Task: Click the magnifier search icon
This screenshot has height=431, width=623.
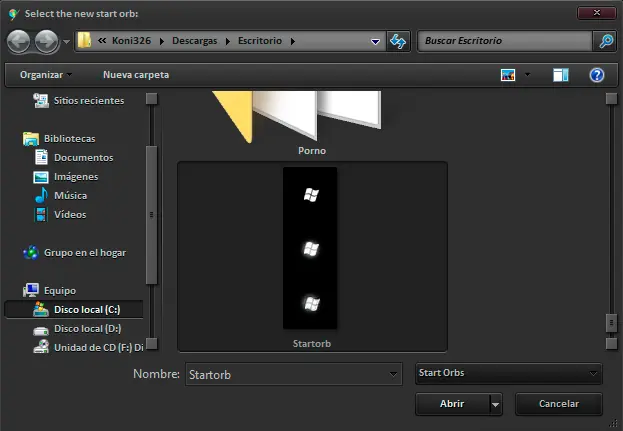Action: point(606,41)
